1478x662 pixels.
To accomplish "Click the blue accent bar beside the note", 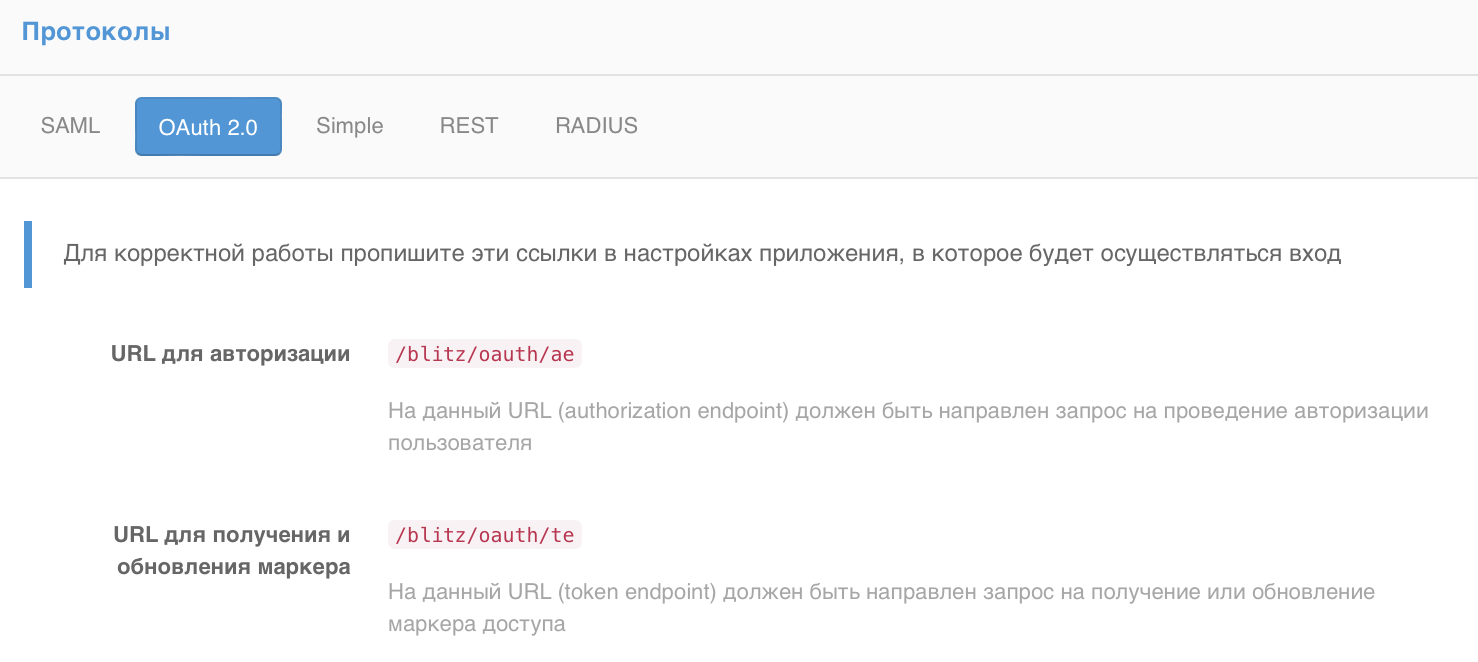I will (x=27, y=253).
